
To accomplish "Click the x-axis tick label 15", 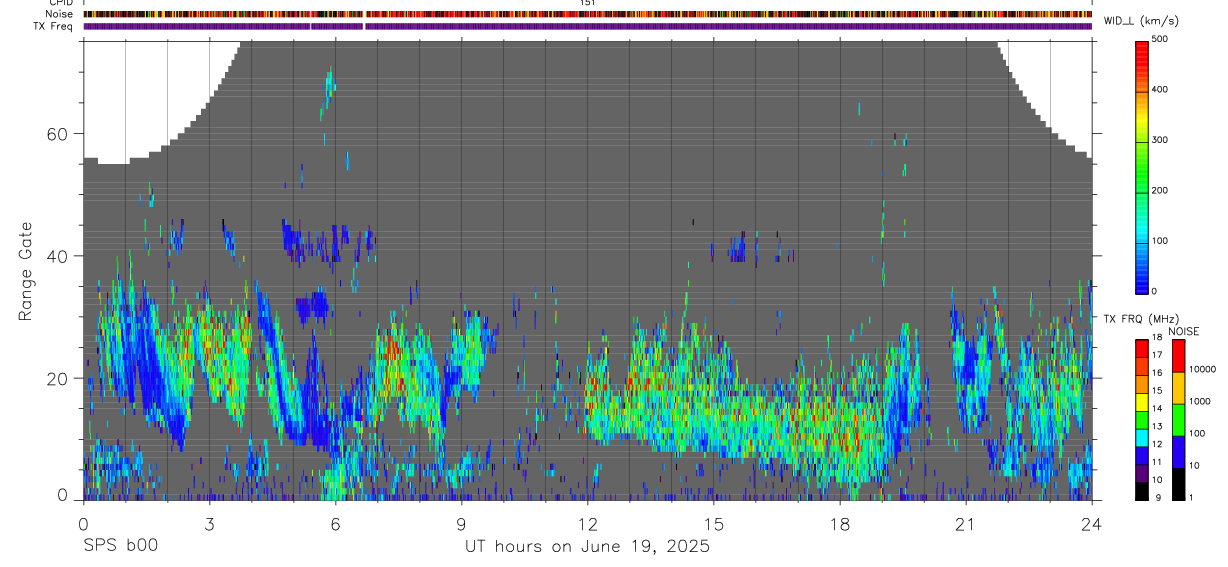I will [714, 523].
